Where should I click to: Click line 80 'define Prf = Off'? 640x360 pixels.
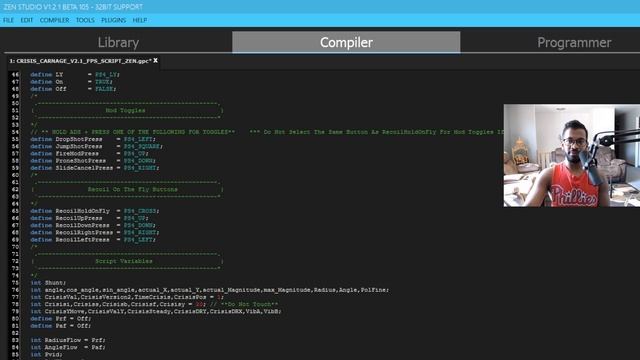point(61,319)
